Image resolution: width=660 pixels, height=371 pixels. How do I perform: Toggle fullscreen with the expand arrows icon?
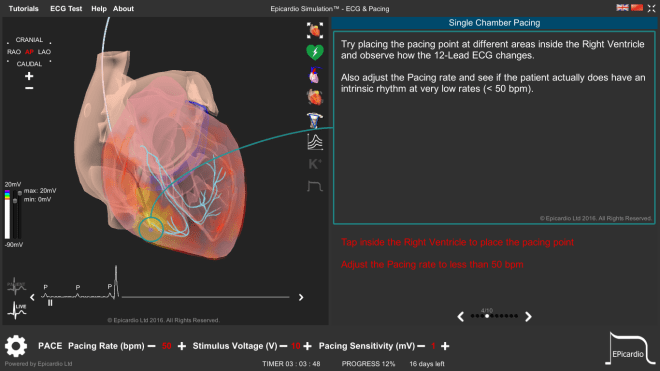click(652, 8)
